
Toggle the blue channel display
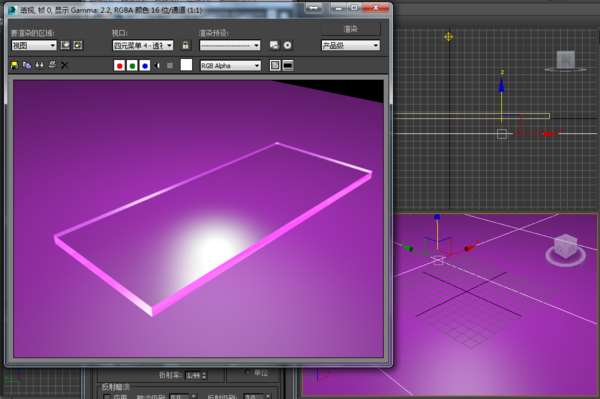145,66
